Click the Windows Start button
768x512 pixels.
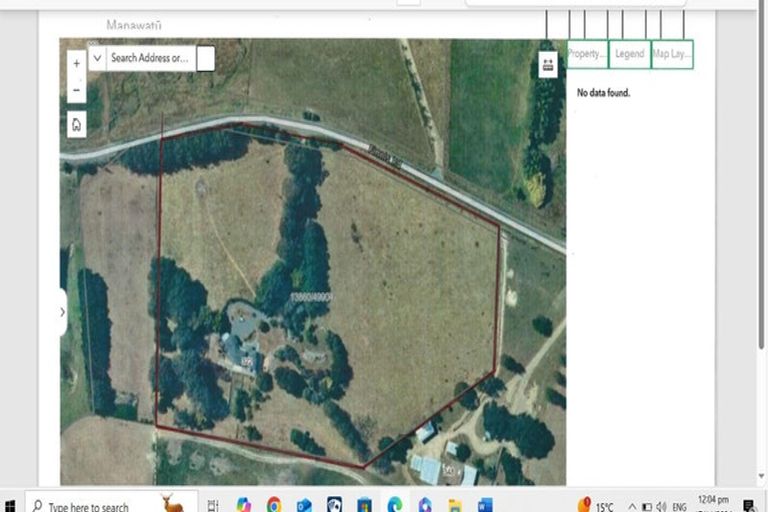pos(11,505)
